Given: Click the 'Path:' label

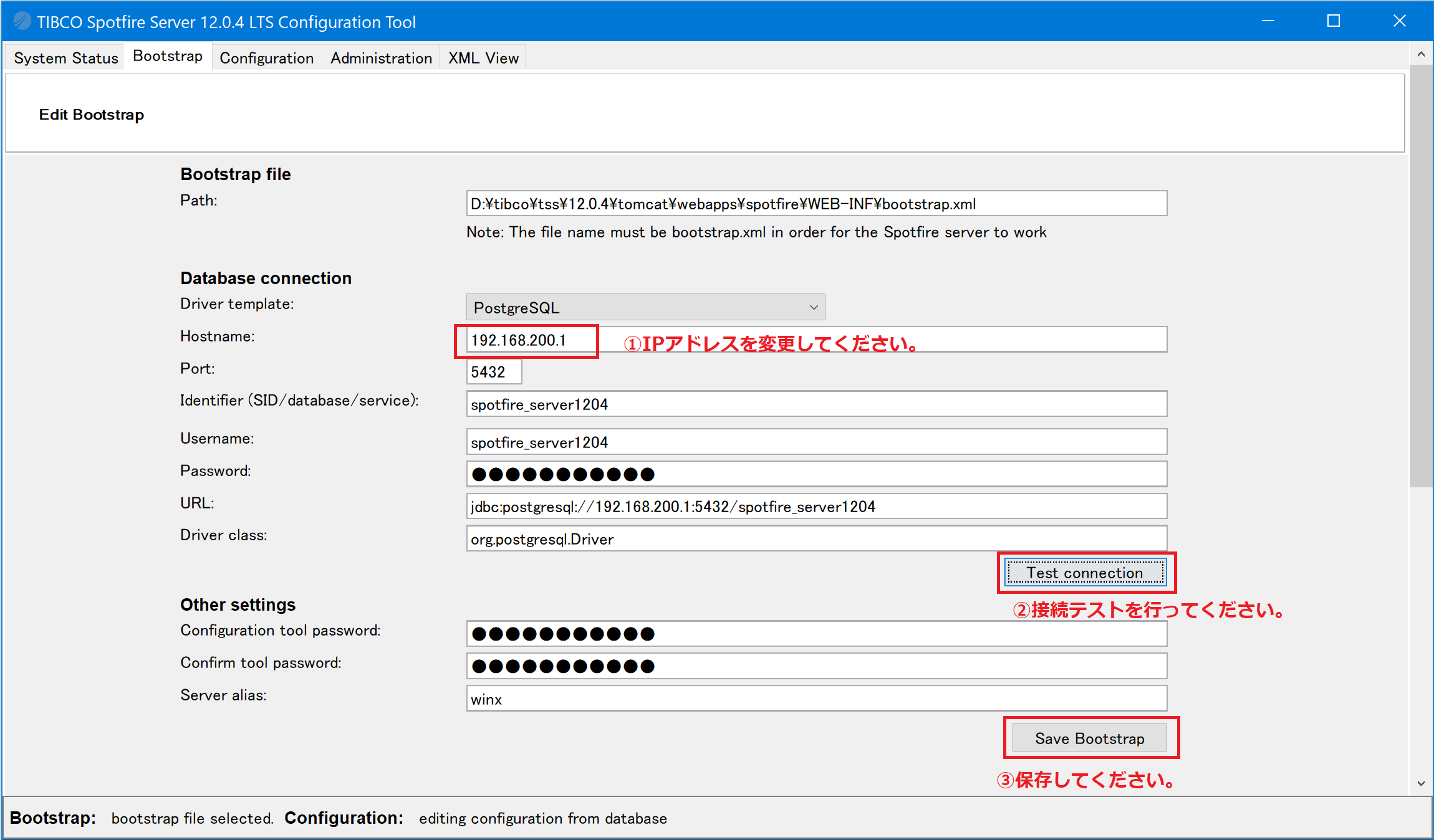Looking at the screenshot, I should click(x=199, y=201).
